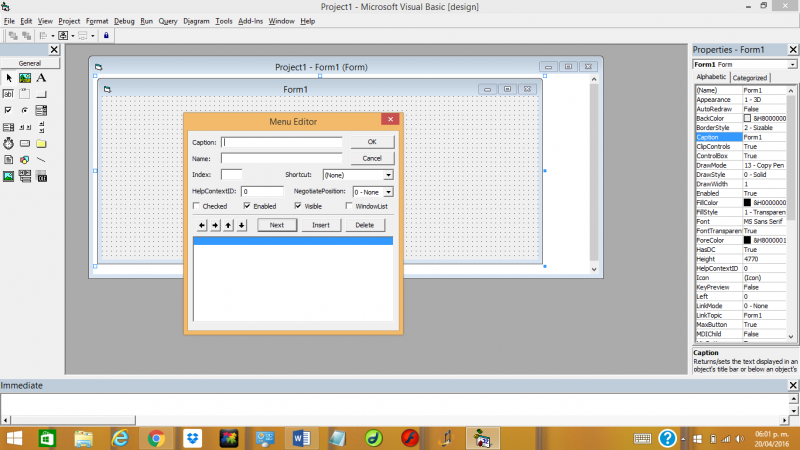This screenshot has width=800, height=450.
Task: Click the Bring to Front toolbar icon
Action: point(13,36)
